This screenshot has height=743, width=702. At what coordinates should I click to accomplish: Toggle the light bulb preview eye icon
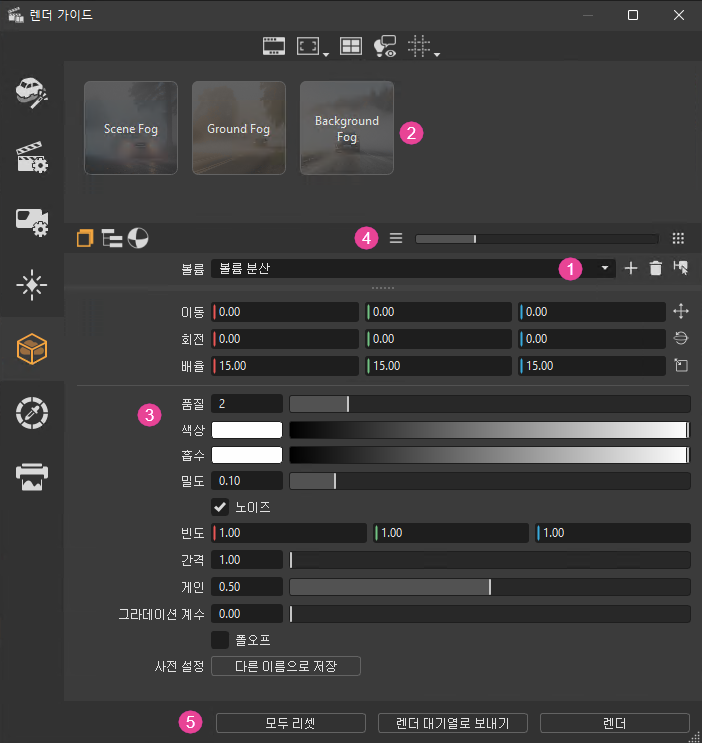pyautogui.click(x=385, y=46)
